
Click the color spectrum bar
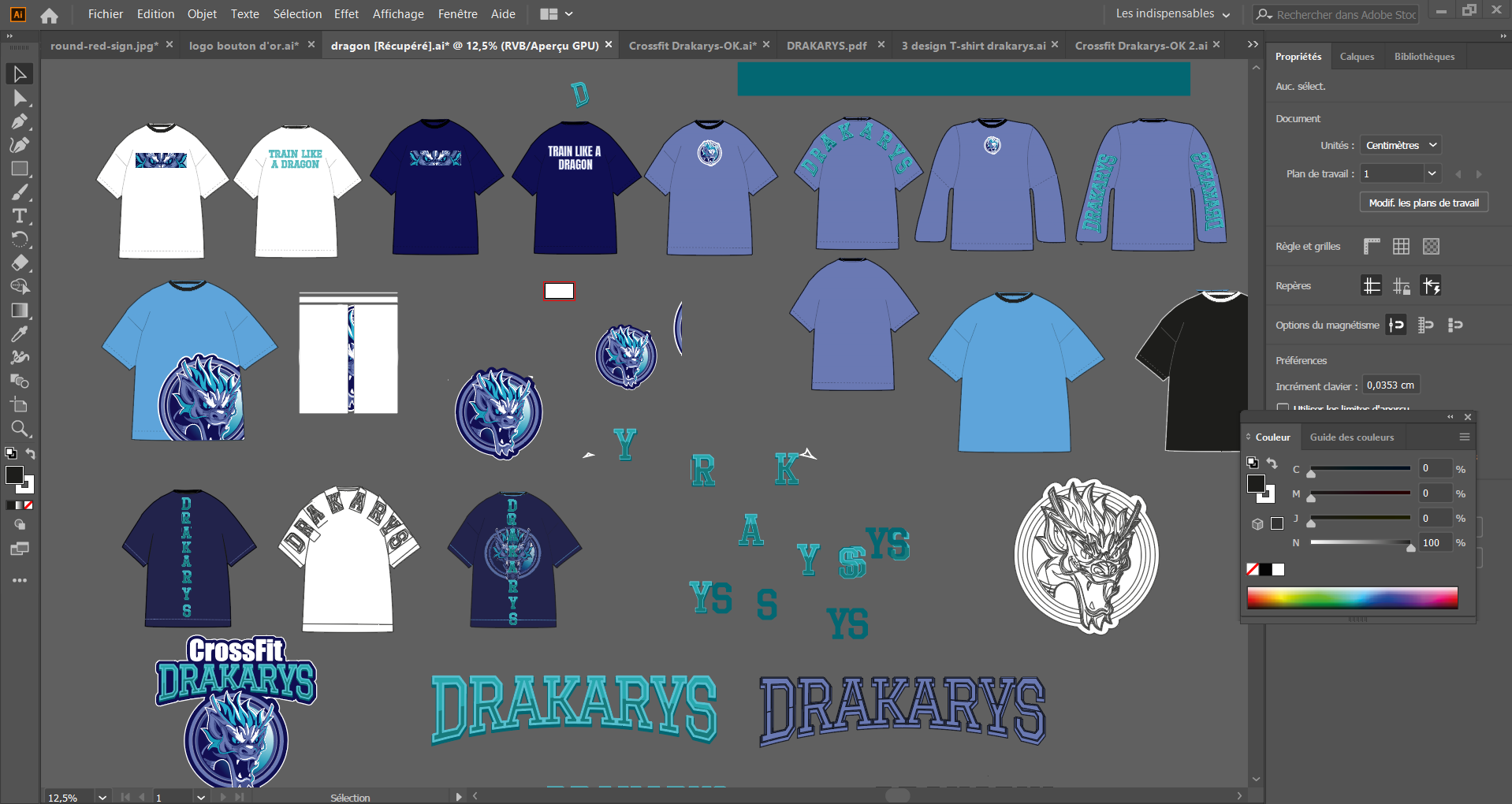coord(1352,597)
